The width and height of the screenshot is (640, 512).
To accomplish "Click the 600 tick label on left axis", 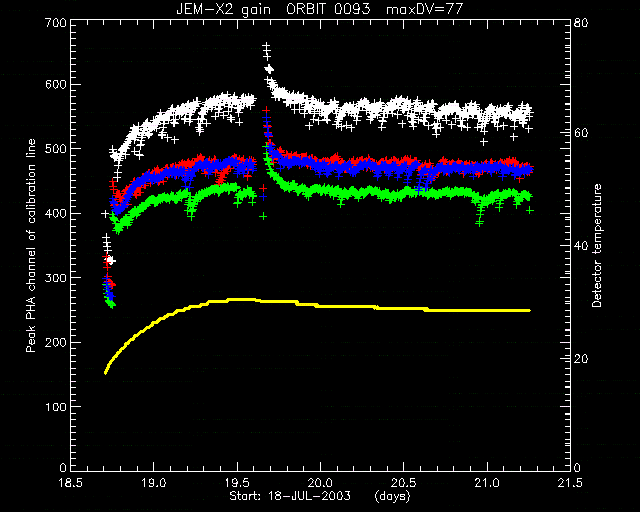I will click(56, 85).
